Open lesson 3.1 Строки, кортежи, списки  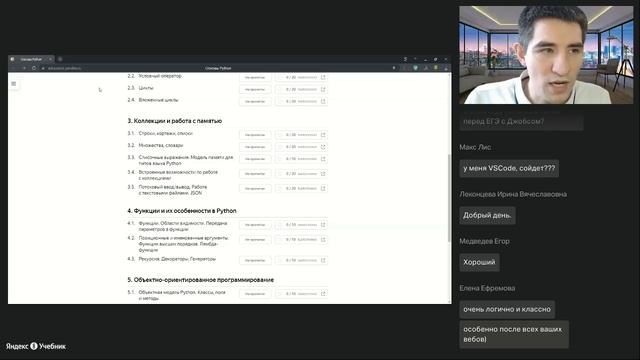165,133
